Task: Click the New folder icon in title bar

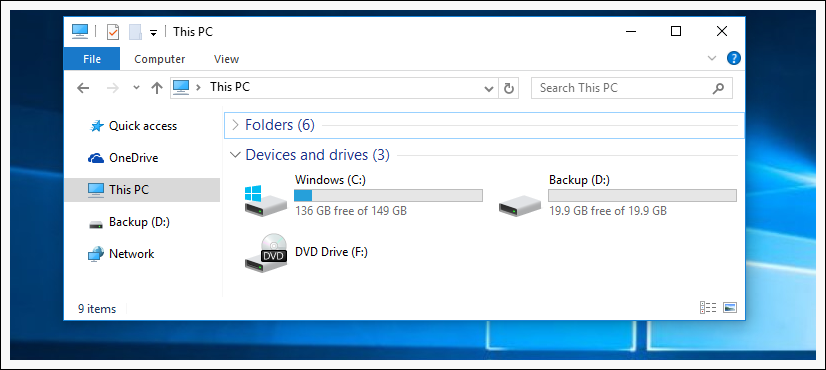Action: [135, 32]
